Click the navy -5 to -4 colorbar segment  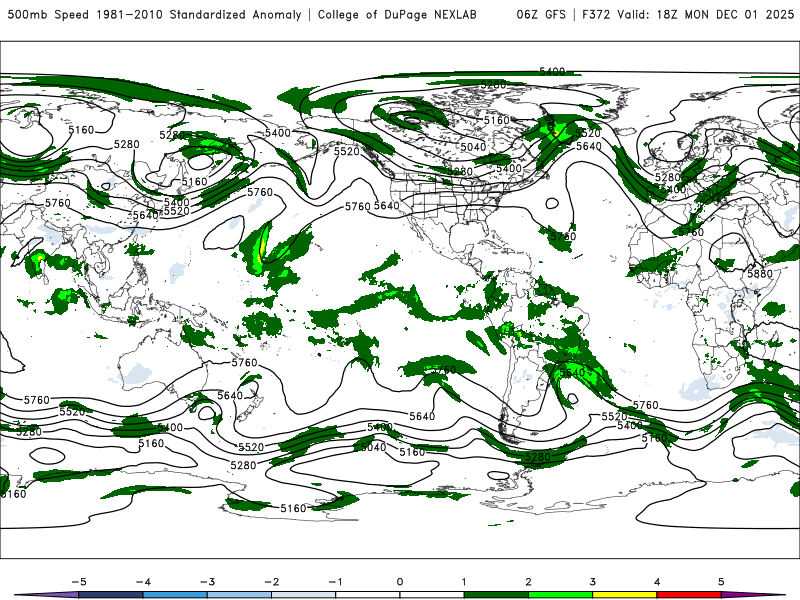111,595
